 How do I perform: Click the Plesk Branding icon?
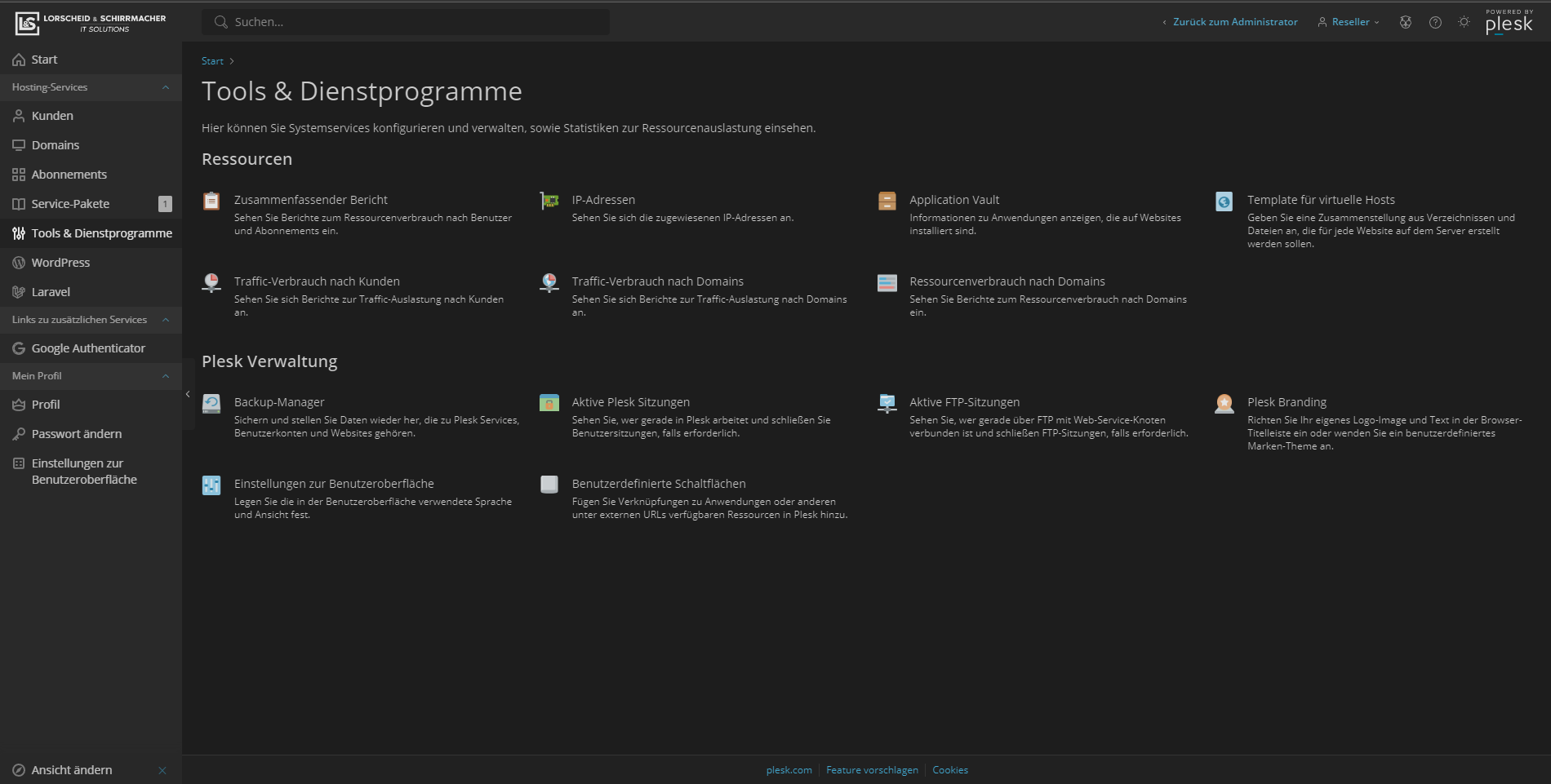(1224, 403)
